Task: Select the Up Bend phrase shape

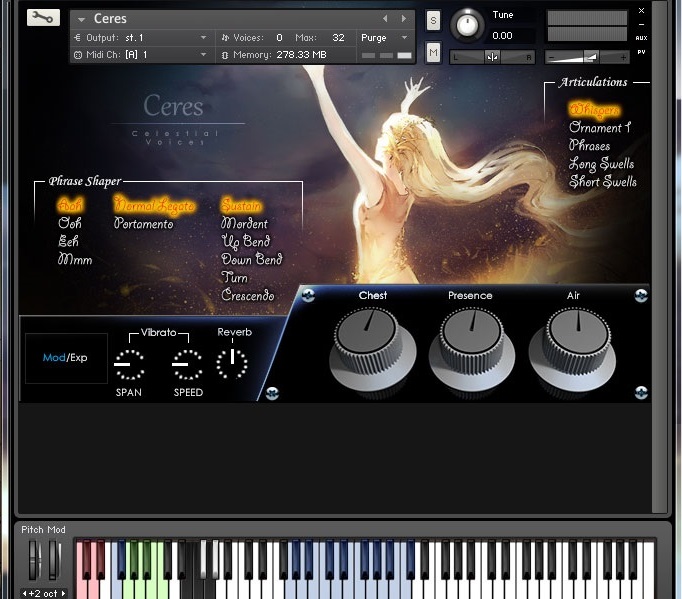Action: click(246, 242)
